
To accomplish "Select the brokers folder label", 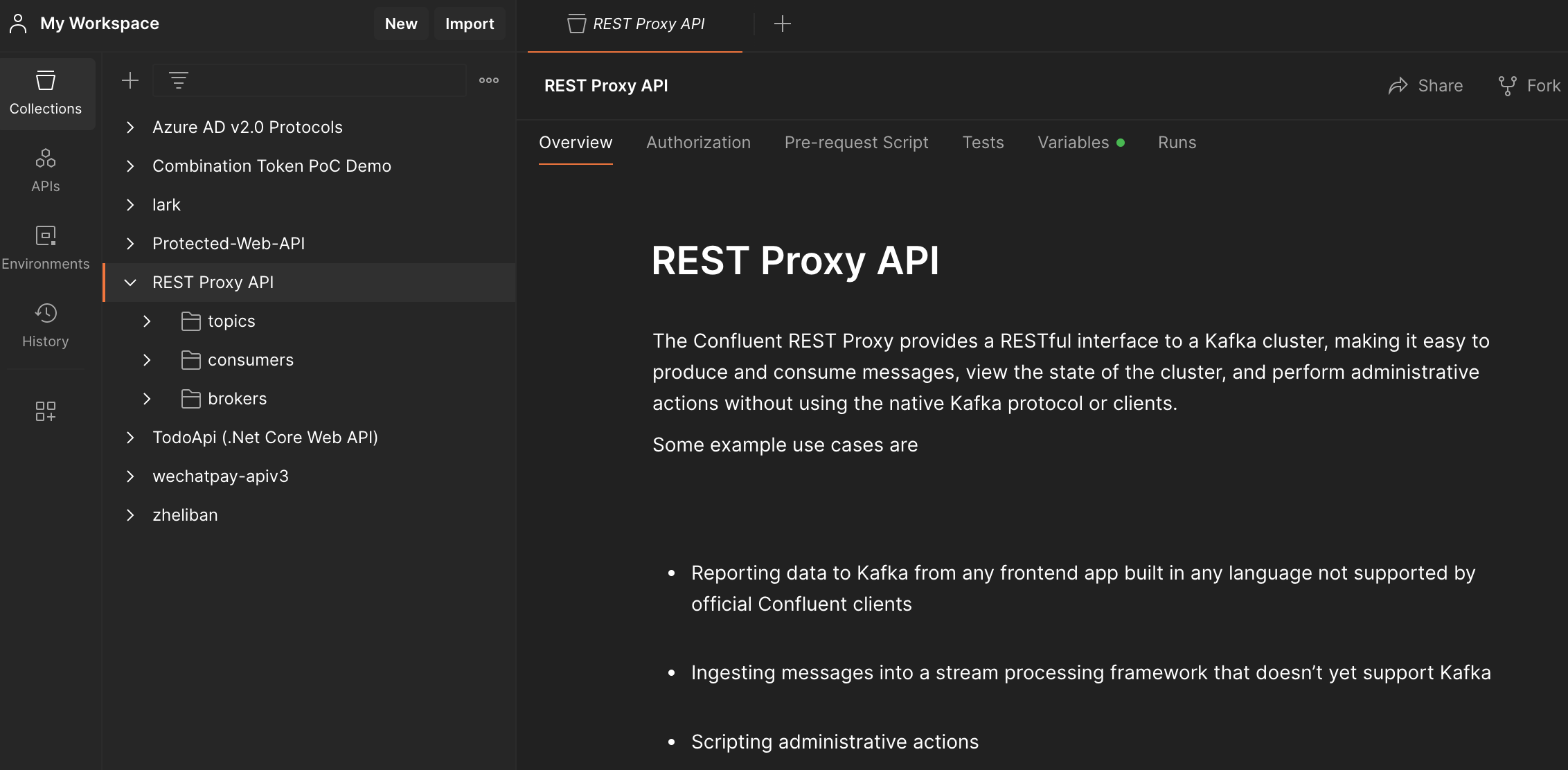I will pos(237,399).
